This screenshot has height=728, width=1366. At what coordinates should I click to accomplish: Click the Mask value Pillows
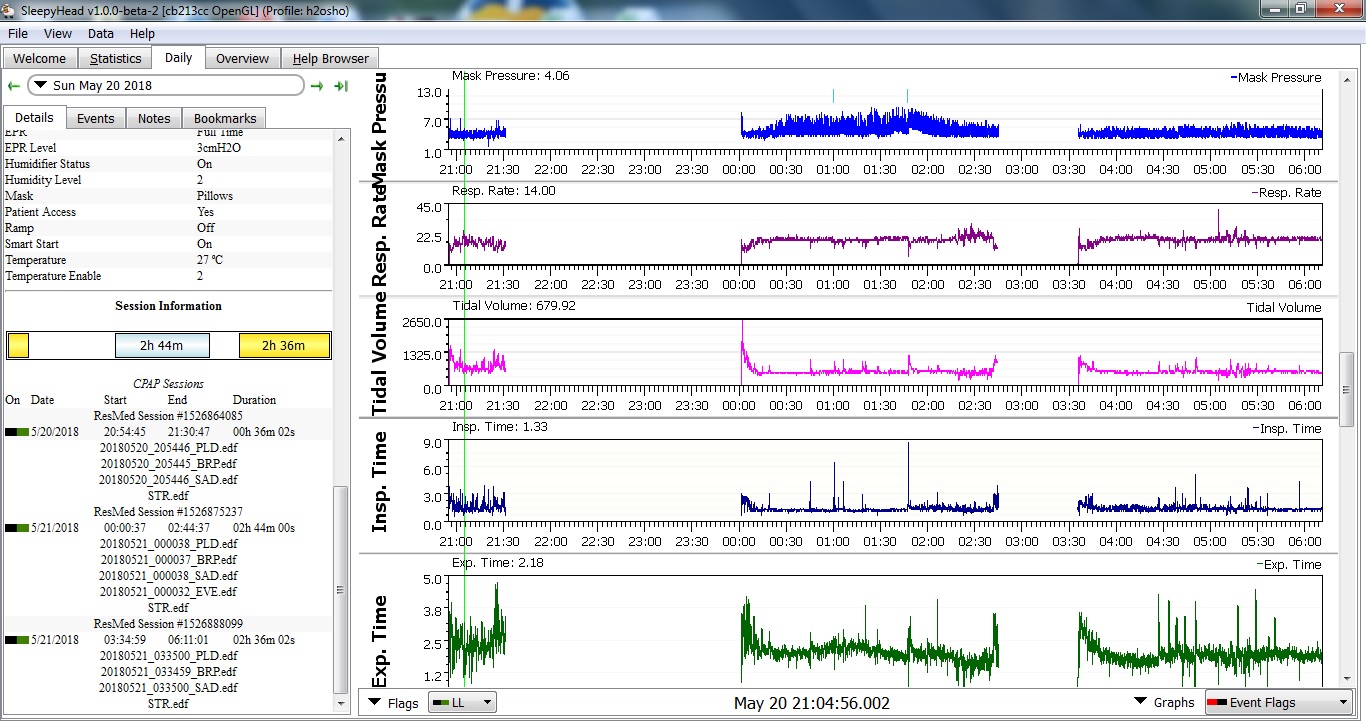point(215,196)
